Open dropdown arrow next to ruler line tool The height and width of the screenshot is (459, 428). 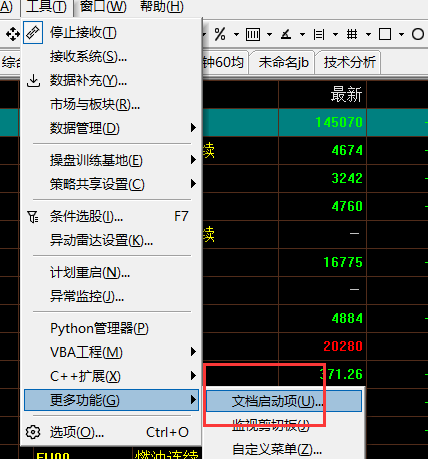click(335, 34)
